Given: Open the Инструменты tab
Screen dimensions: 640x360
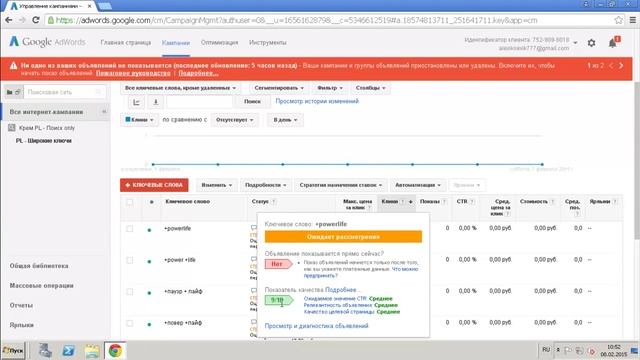Looking at the screenshot, I should pyautogui.click(x=268, y=42).
